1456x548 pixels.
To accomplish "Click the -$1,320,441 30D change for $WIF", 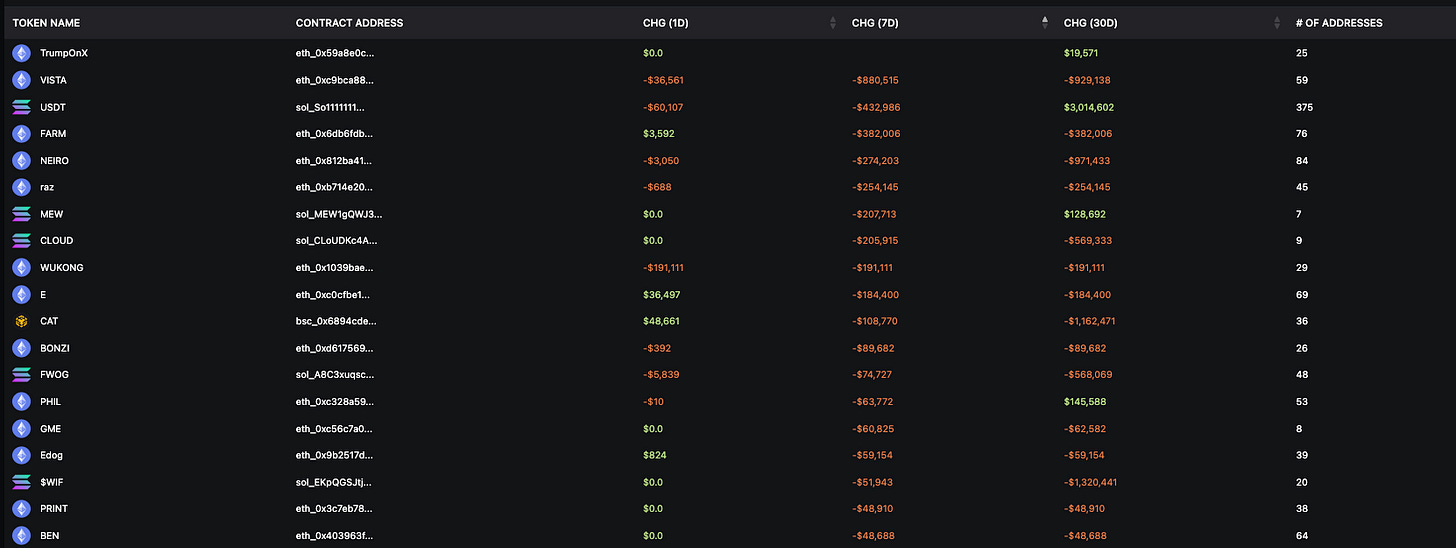I will [1093, 482].
